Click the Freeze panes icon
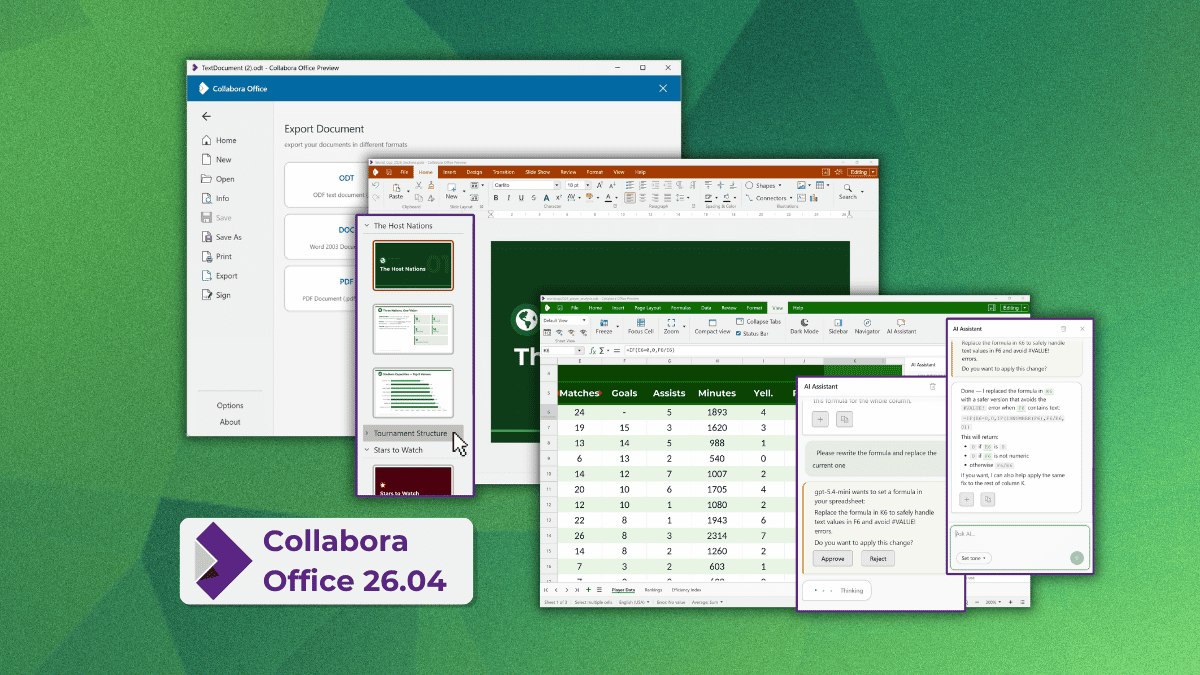Screen dimensions: 1200x675 603,324
